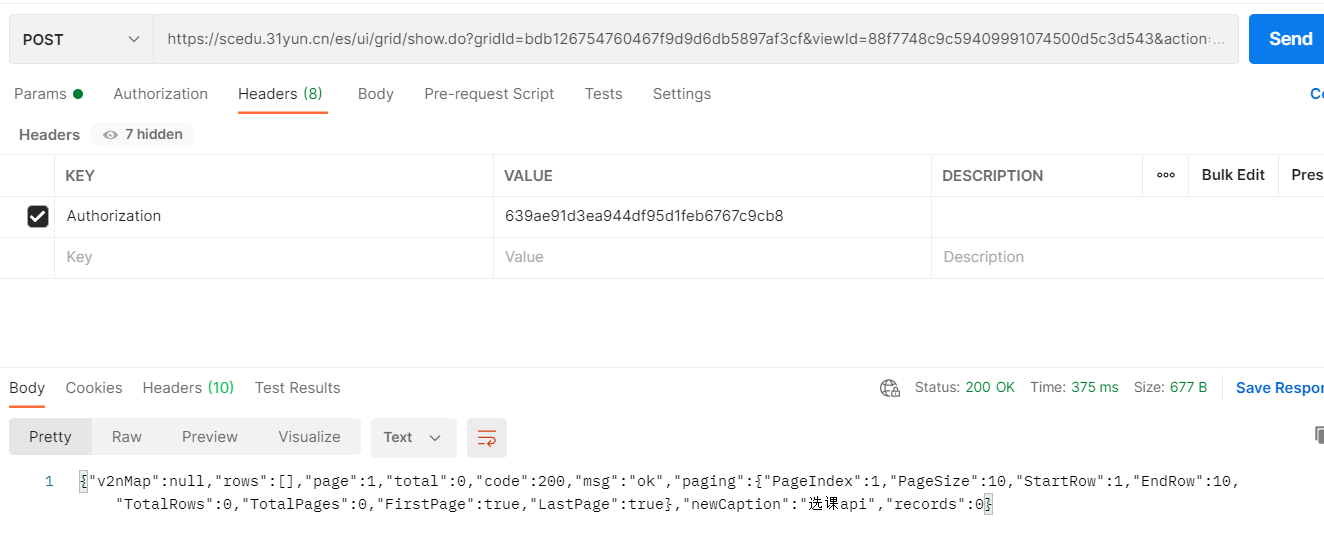Show the 7 hidden headers
1324x539 pixels.
(x=142, y=134)
